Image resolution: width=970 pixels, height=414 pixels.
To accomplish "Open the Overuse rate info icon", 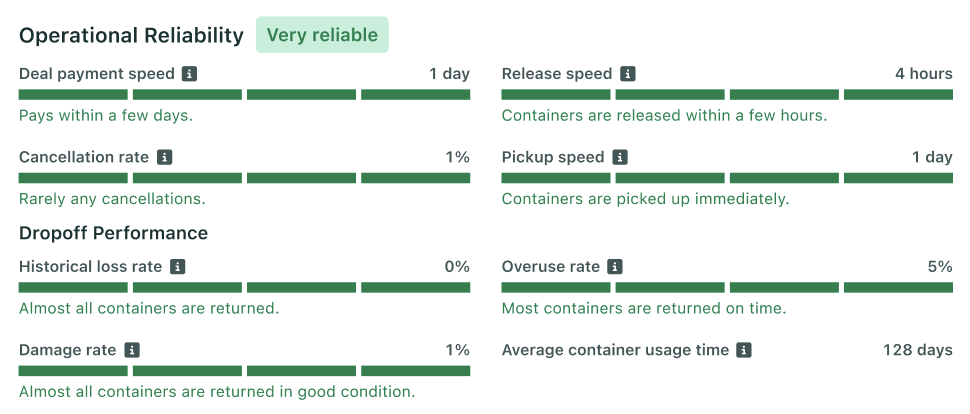I will click(614, 267).
